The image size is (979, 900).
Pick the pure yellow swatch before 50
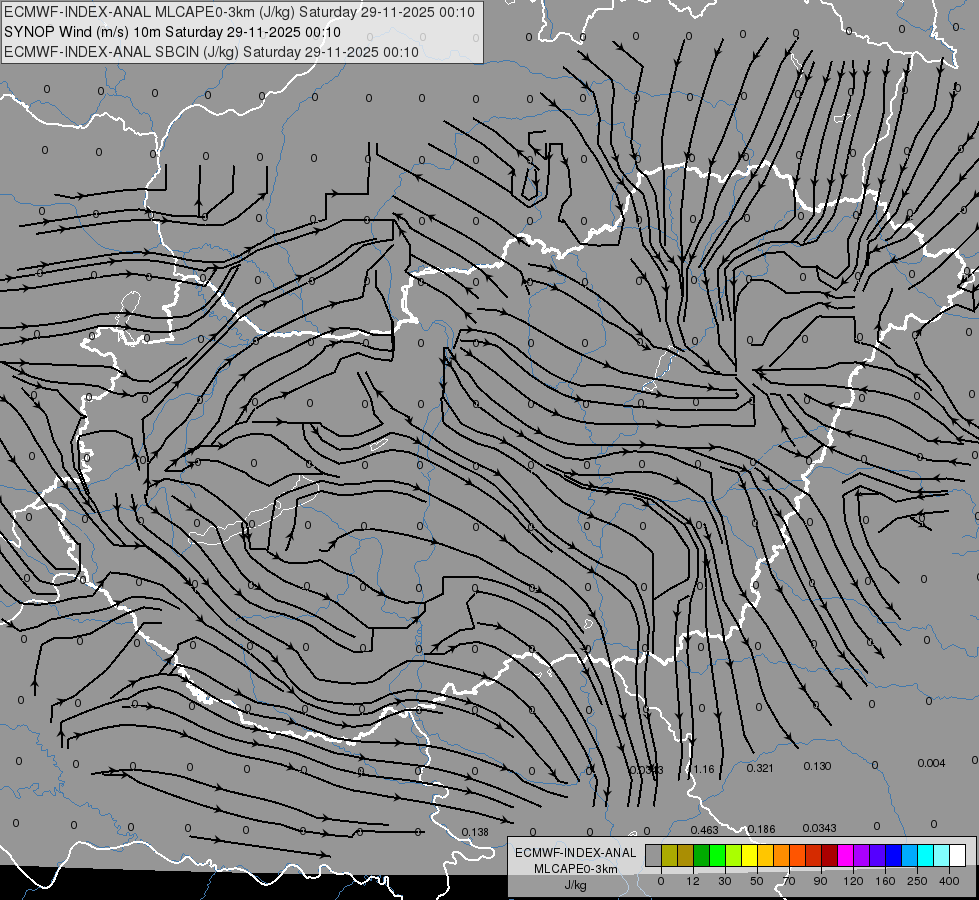tap(749, 855)
